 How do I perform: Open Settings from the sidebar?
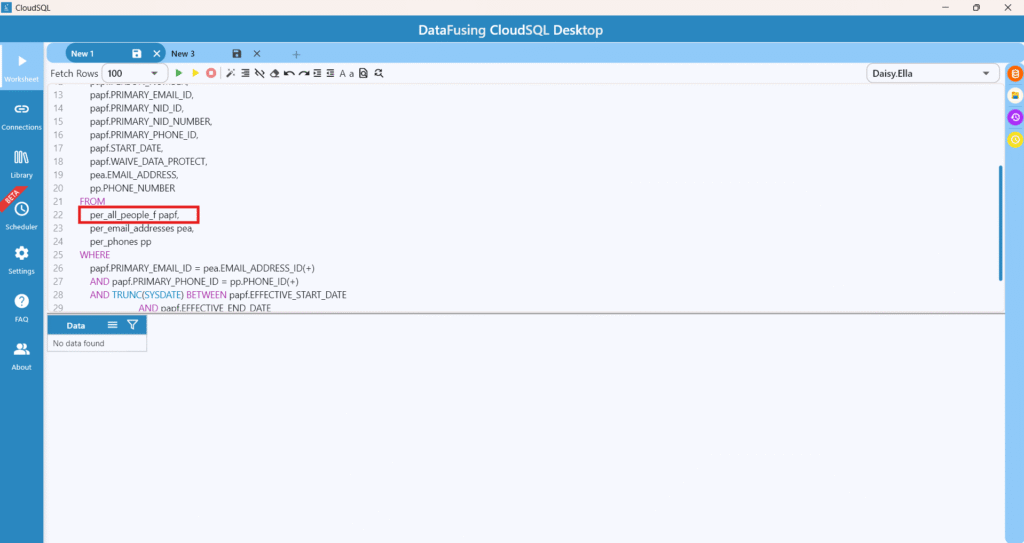tap(22, 260)
